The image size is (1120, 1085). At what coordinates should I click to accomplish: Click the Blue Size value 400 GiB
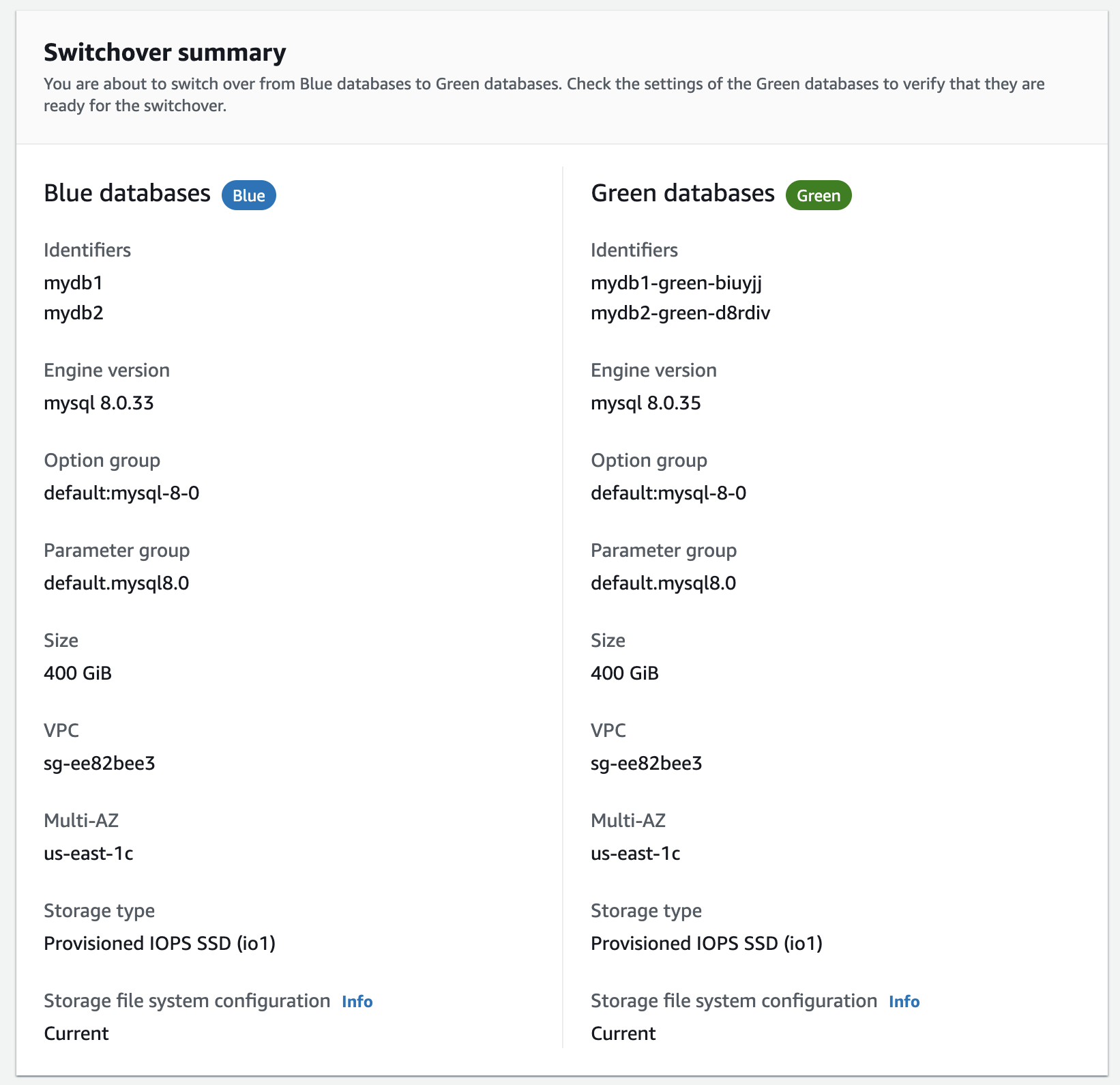point(77,673)
